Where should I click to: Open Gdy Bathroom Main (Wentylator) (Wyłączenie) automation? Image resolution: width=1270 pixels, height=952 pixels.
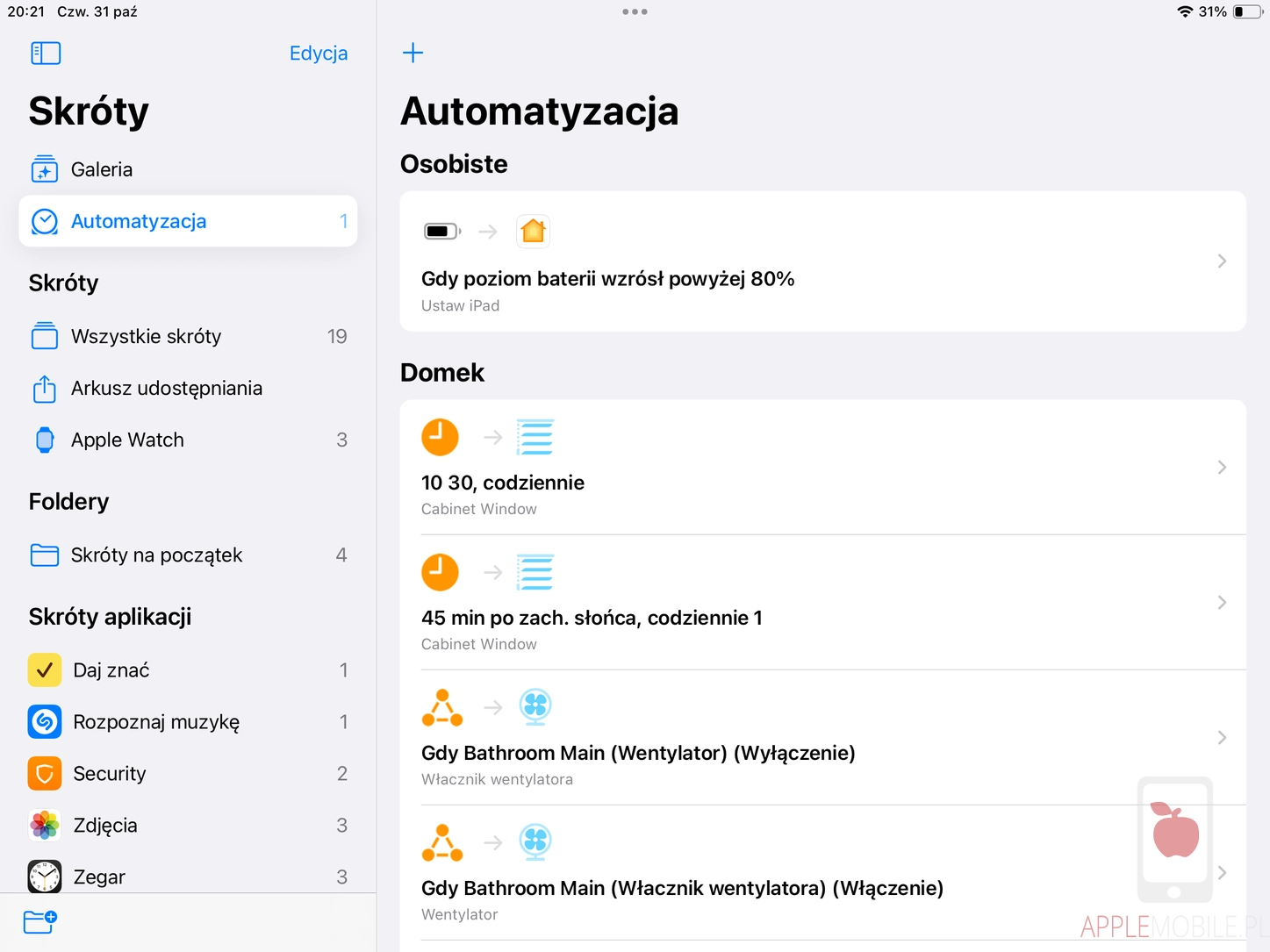click(638, 753)
